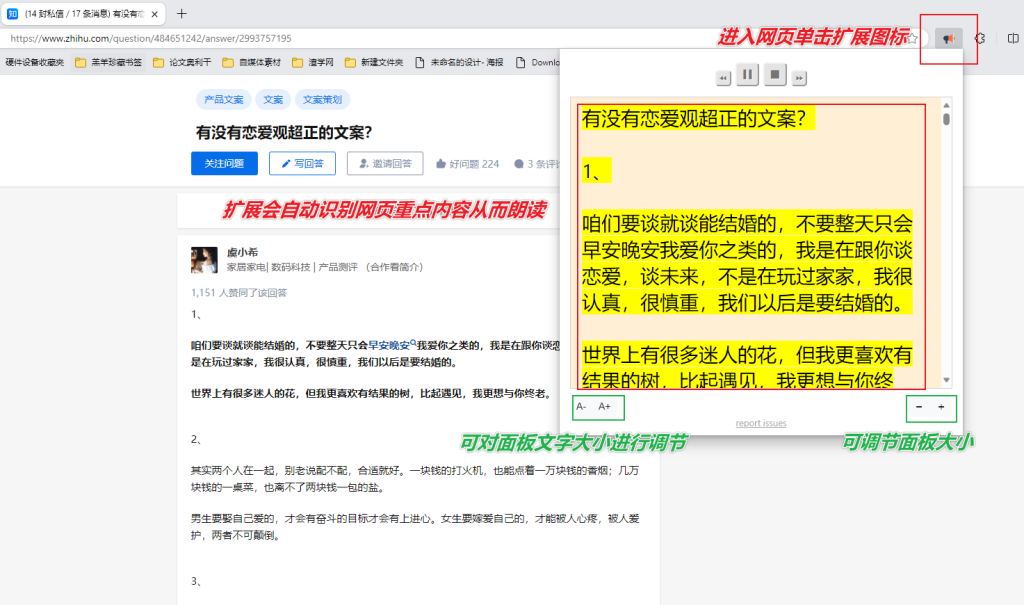Rewind the reading with the back control
This screenshot has width=1024, height=605.
[723, 77]
